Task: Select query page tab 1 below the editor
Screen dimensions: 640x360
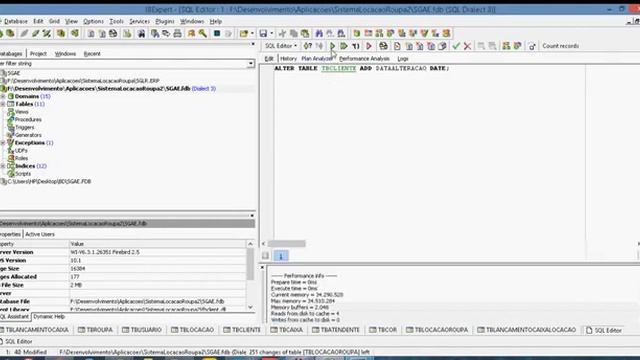Action: pos(280,256)
